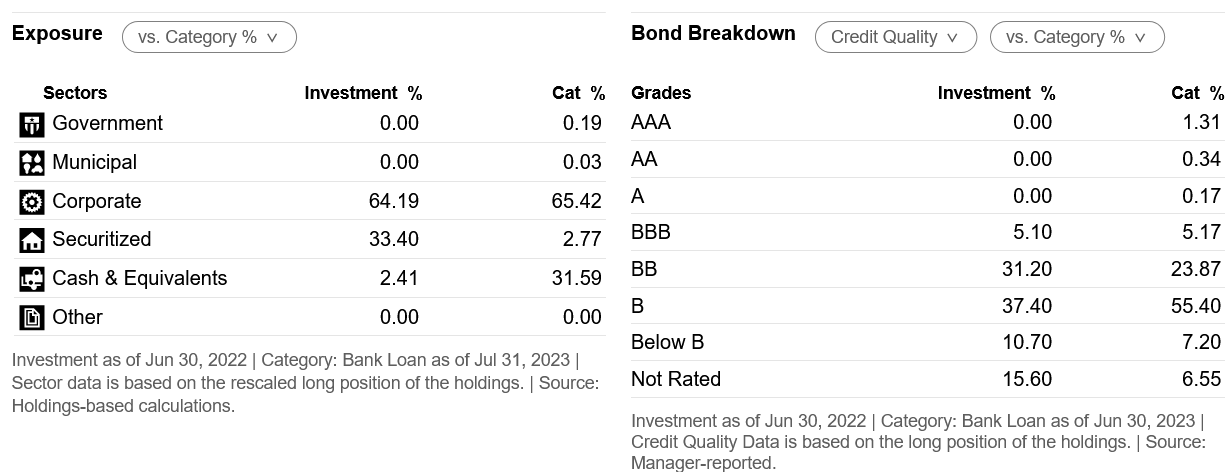The width and height of the screenshot is (1230, 472).
Task: Click the Other sector document icon
Action: [x=32, y=318]
